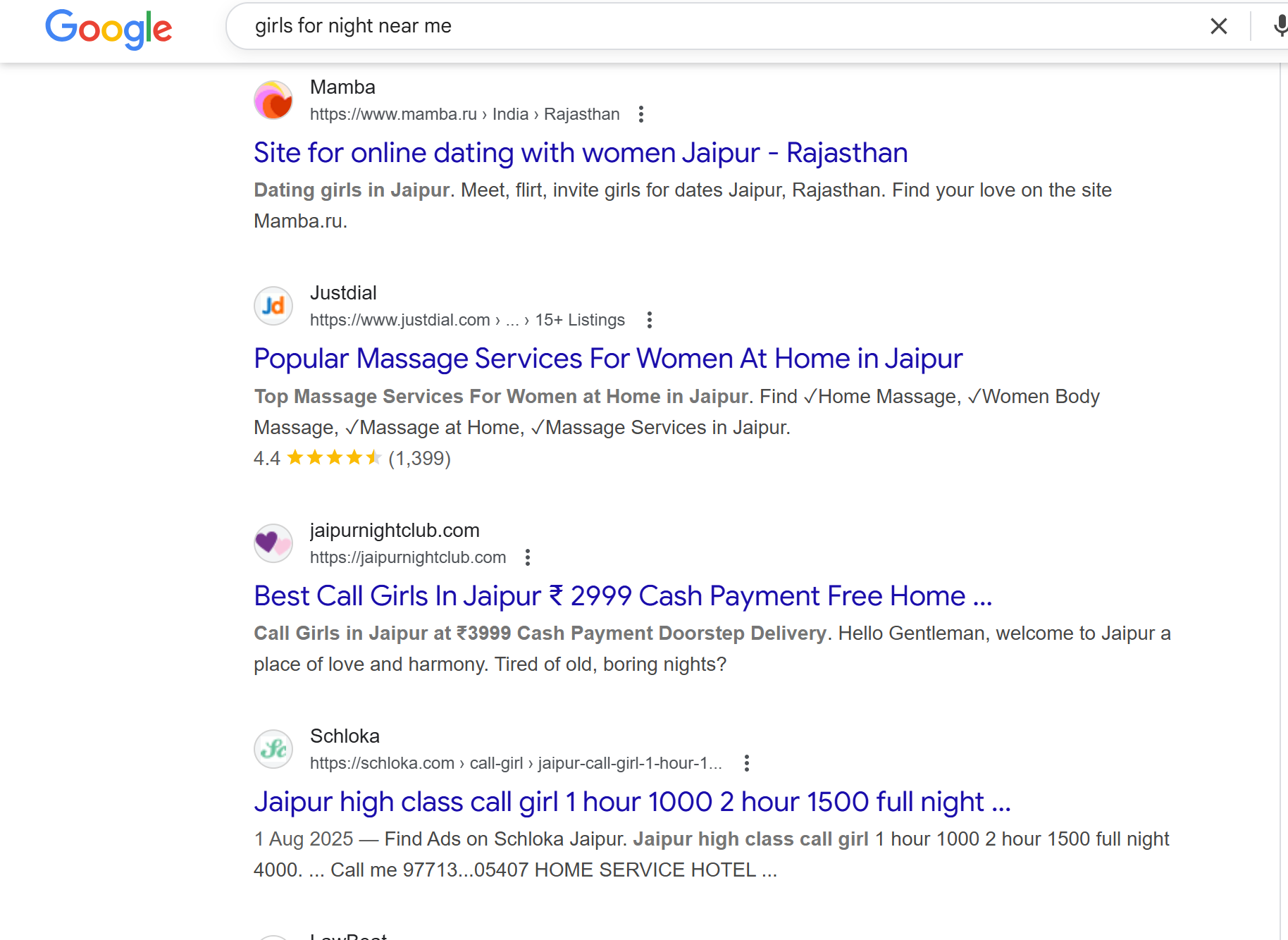Expand more options for the jaipurnightclub.com result

[x=527, y=557]
